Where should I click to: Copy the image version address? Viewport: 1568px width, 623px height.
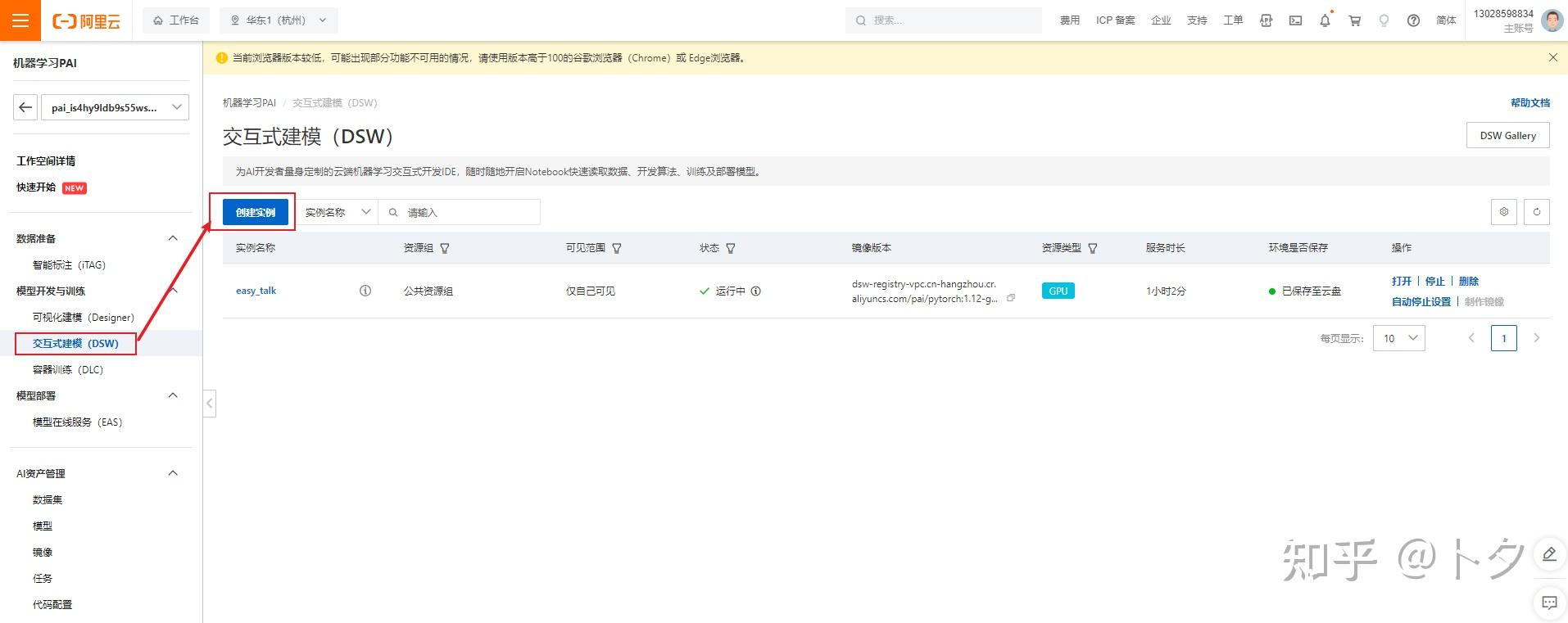(1011, 298)
